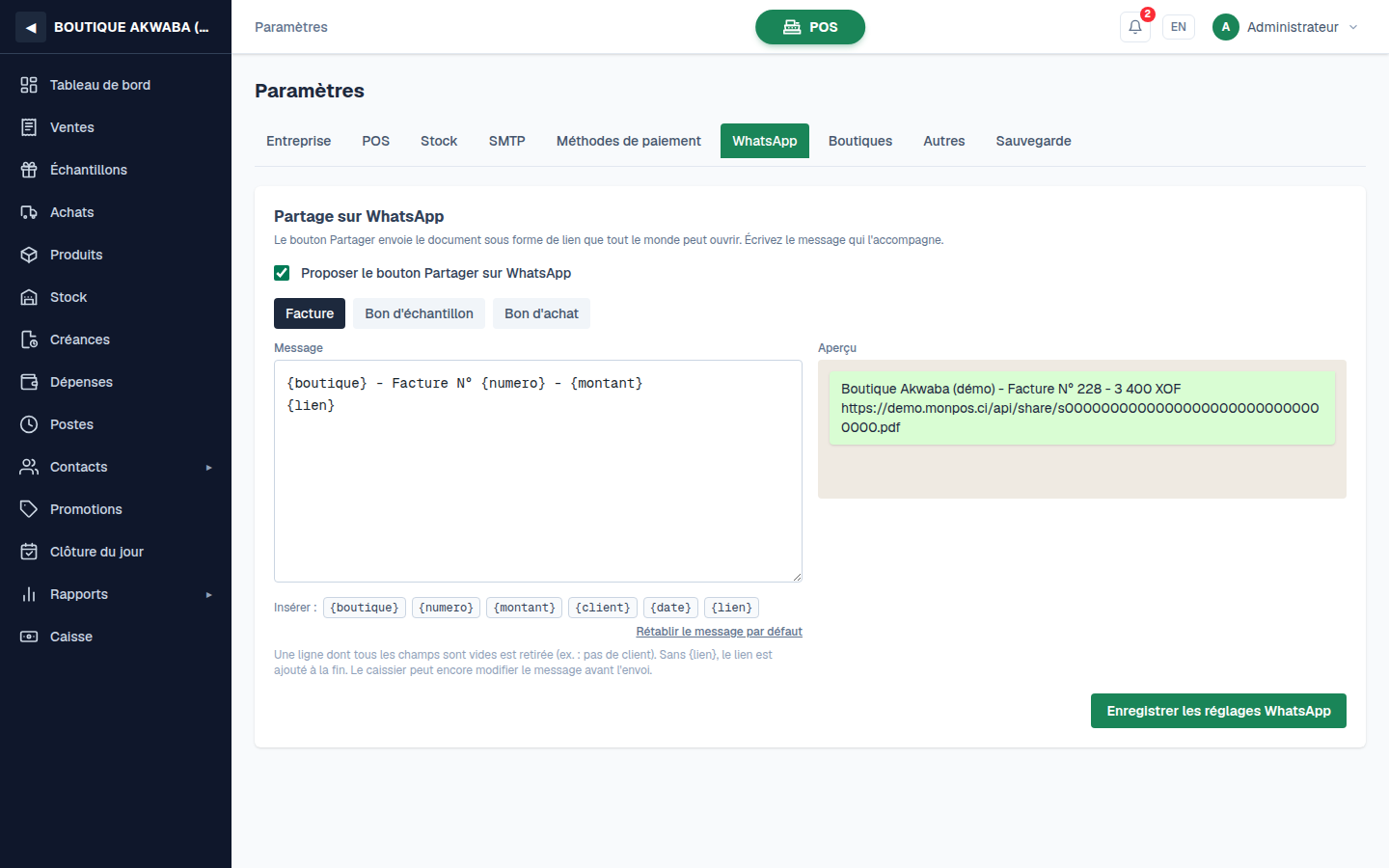Open the Dépenses wallet icon
Viewport: 1389px width, 868px height.
coord(29,382)
